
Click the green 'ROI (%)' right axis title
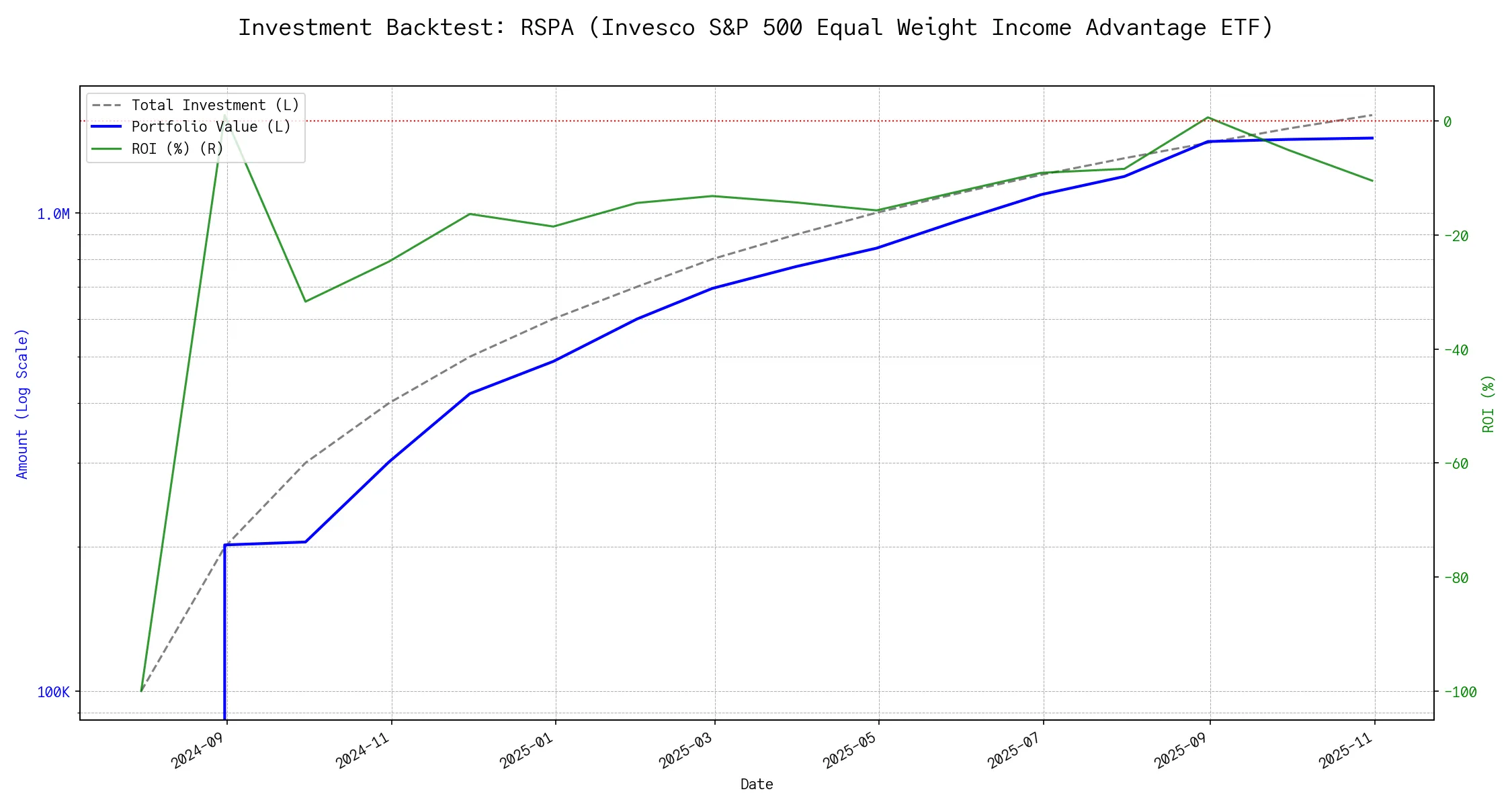(x=1488, y=404)
